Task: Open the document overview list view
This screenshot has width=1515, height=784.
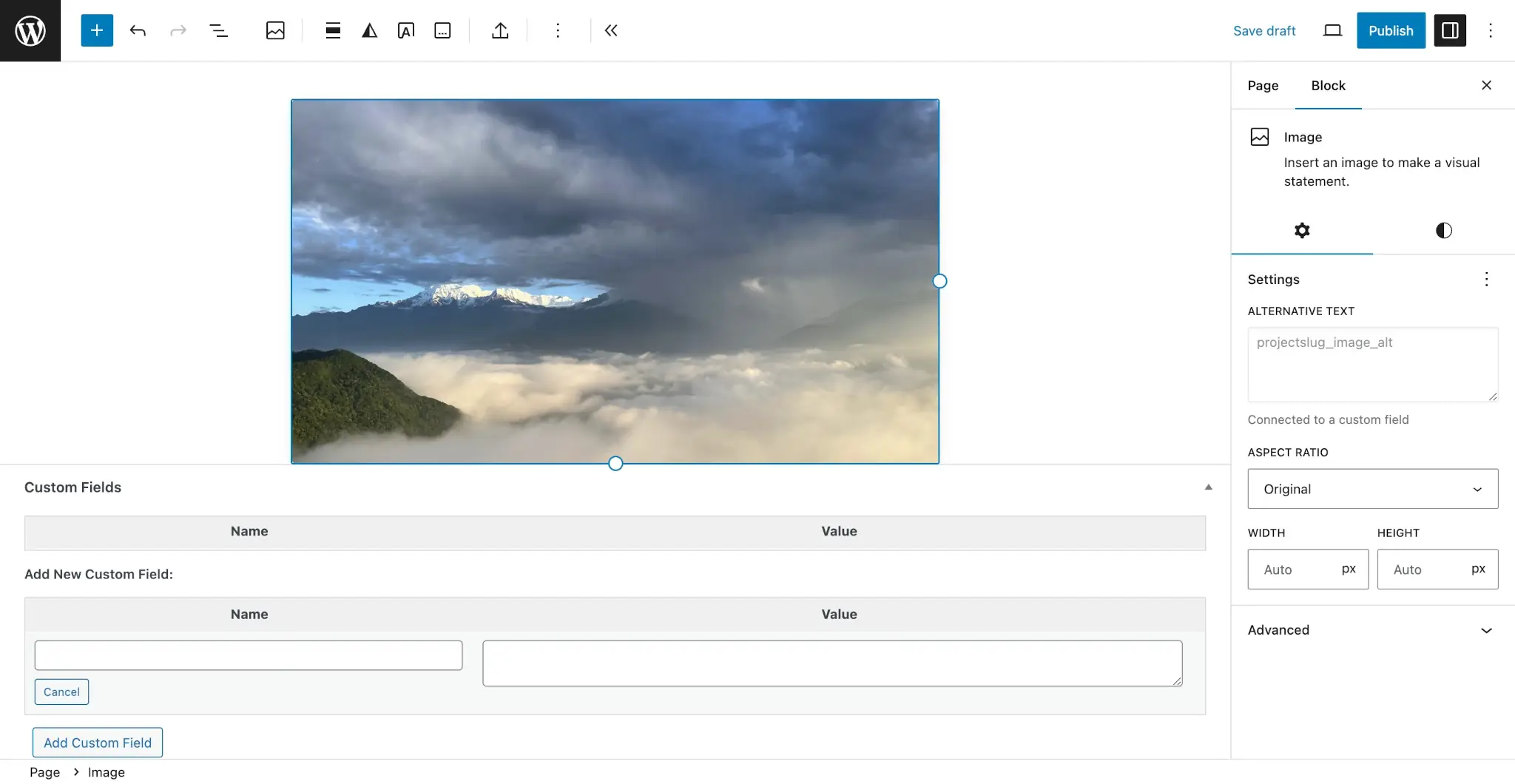Action: [x=218, y=30]
